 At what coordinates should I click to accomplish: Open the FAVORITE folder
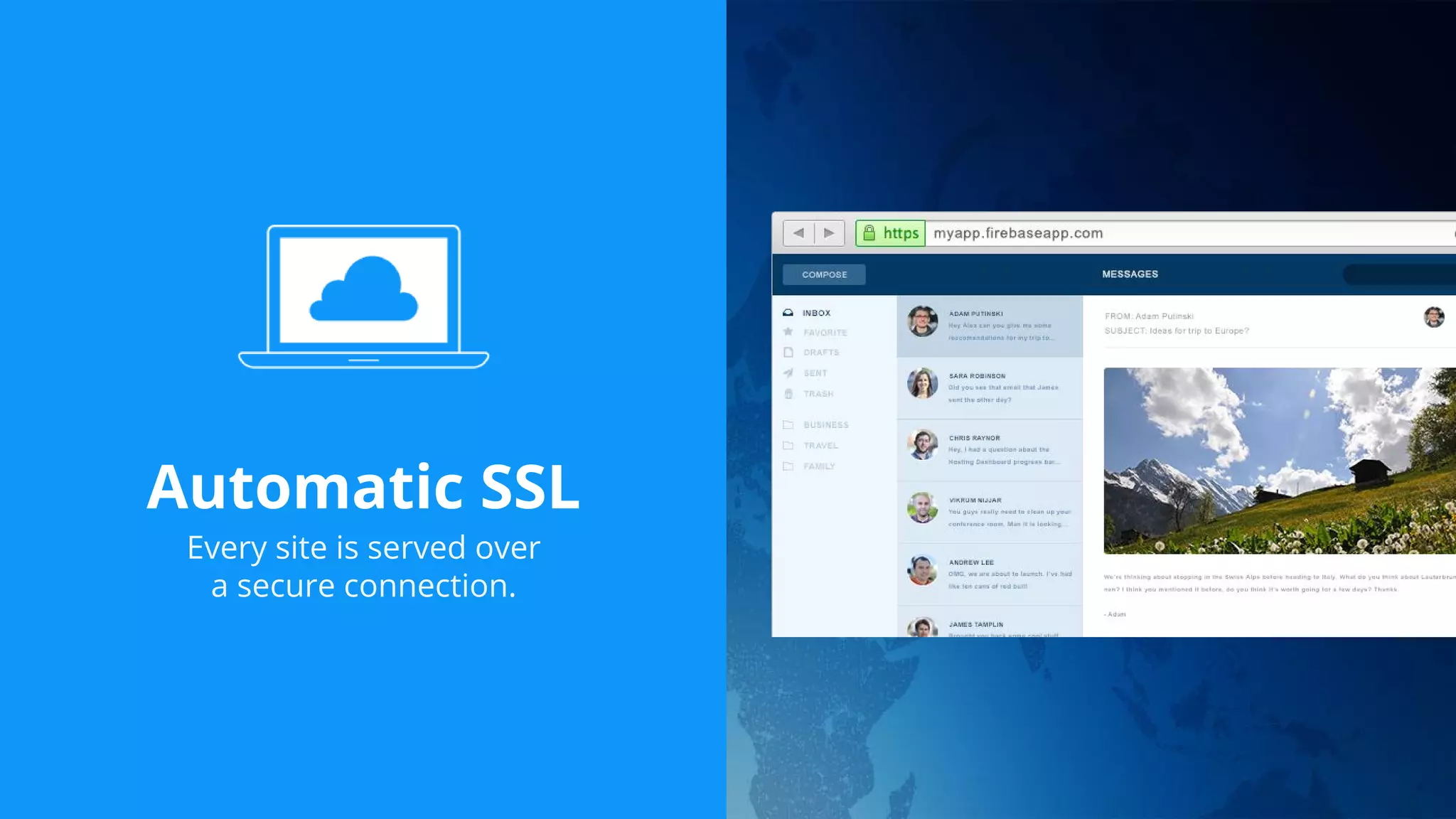[825, 333]
